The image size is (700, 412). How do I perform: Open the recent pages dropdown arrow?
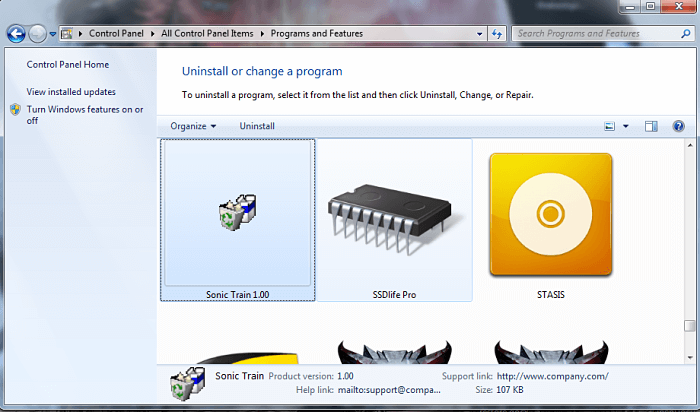53,34
